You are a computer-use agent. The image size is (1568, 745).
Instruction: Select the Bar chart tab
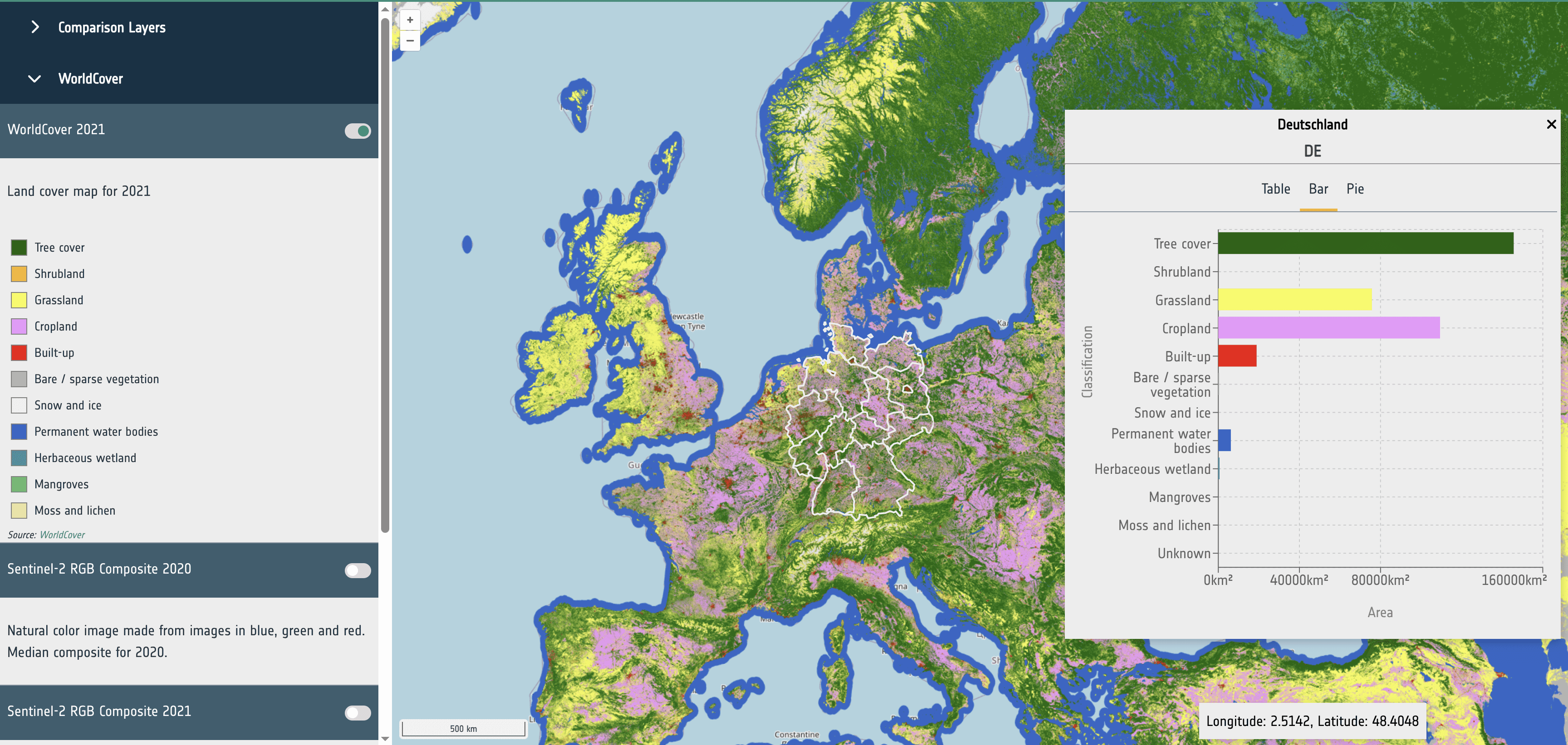click(x=1318, y=189)
